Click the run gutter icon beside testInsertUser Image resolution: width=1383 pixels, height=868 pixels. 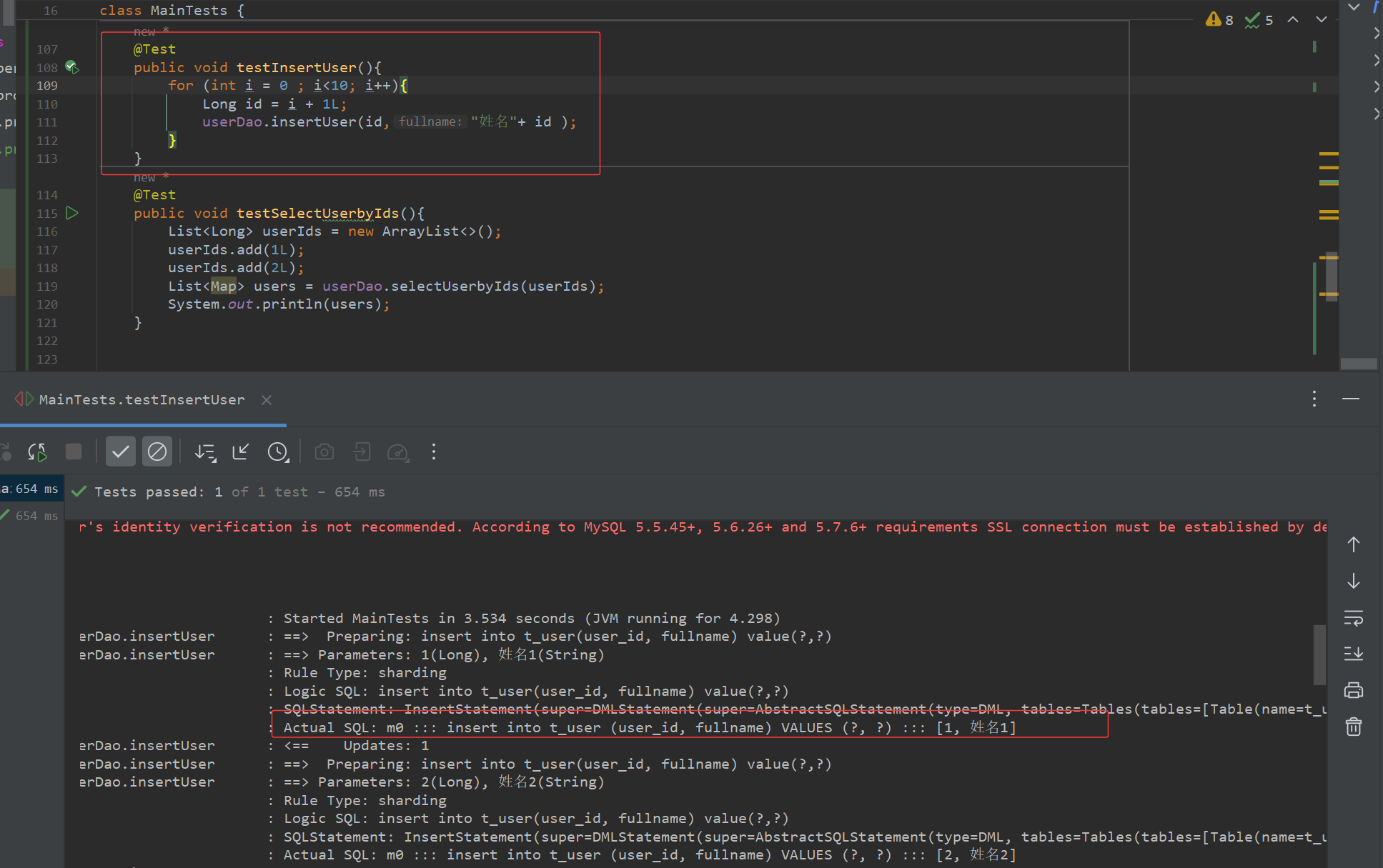coord(72,67)
